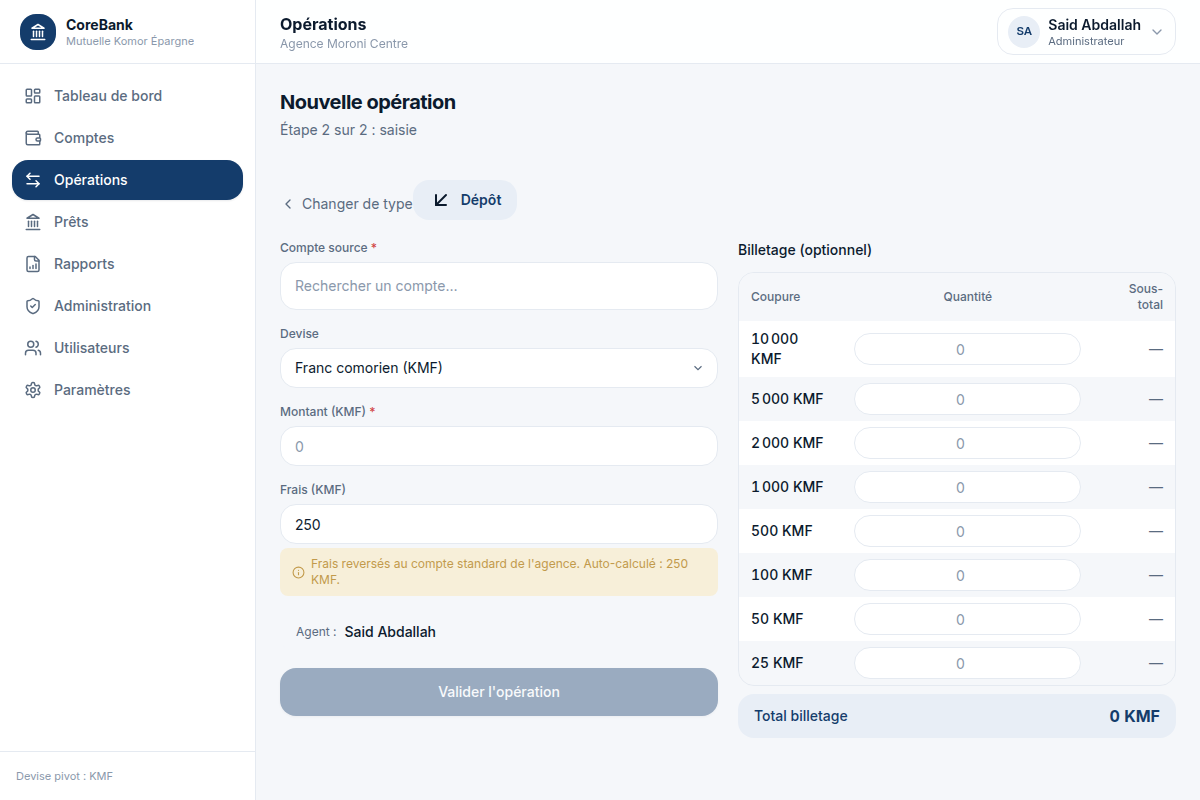Image resolution: width=1200 pixels, height=800 pixels.
Task: Click the Mutuelle Komor Épargne subtitle
Action: (x=130, y=41)
